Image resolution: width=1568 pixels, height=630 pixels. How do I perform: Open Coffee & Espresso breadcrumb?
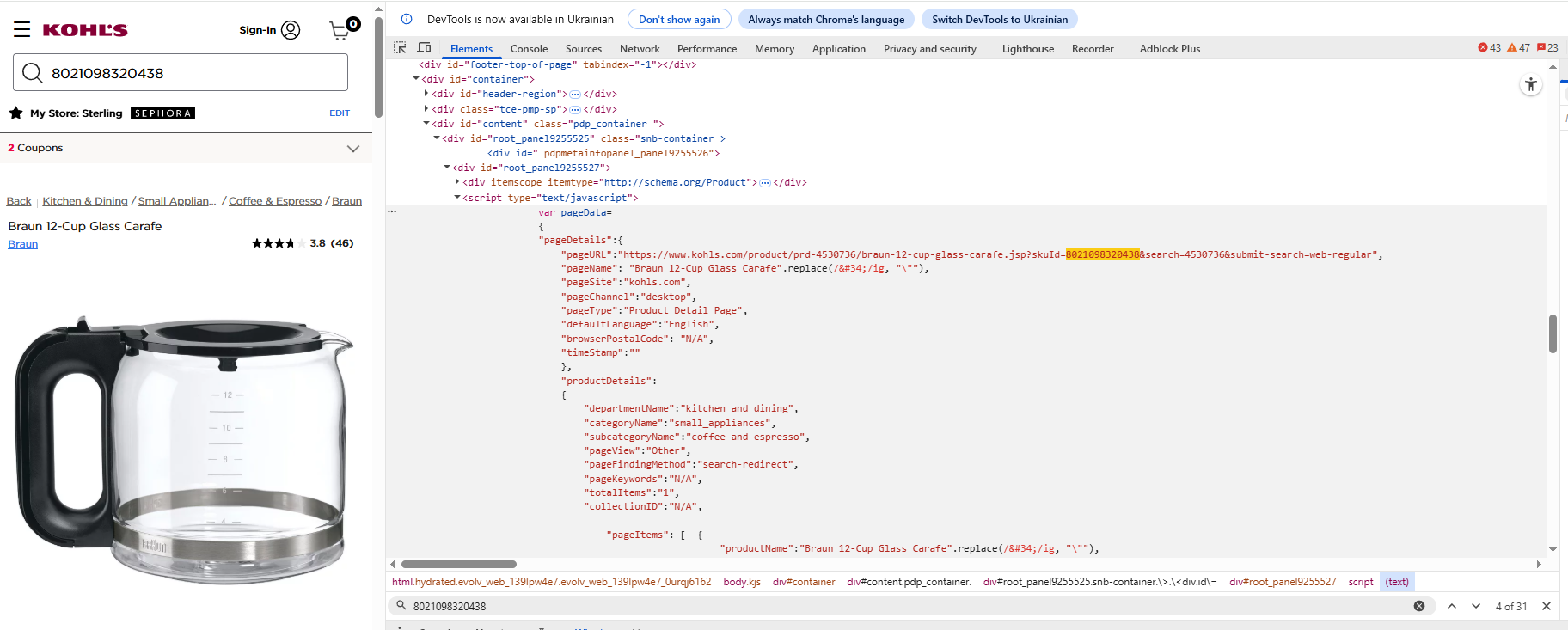point(275,201)
